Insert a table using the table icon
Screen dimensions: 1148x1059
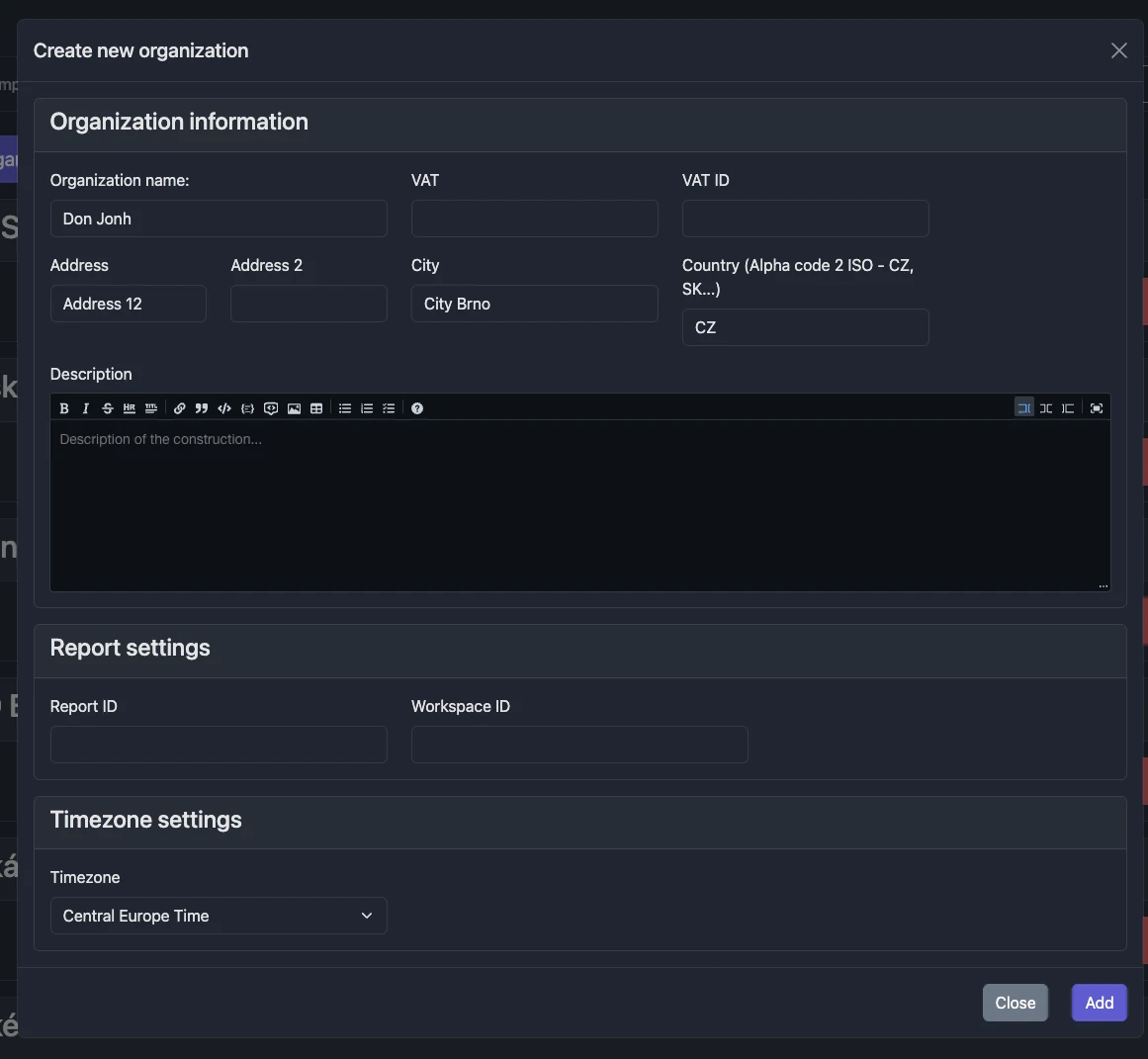click(315, 408)
